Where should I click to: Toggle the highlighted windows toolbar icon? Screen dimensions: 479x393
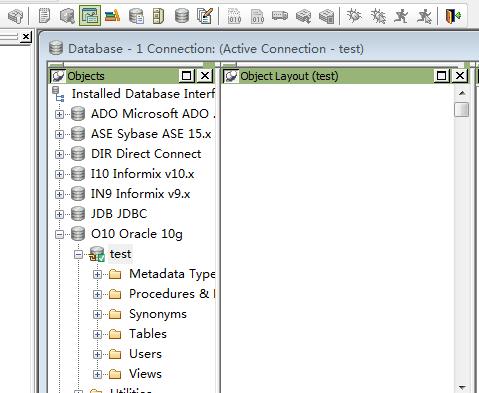90,16
